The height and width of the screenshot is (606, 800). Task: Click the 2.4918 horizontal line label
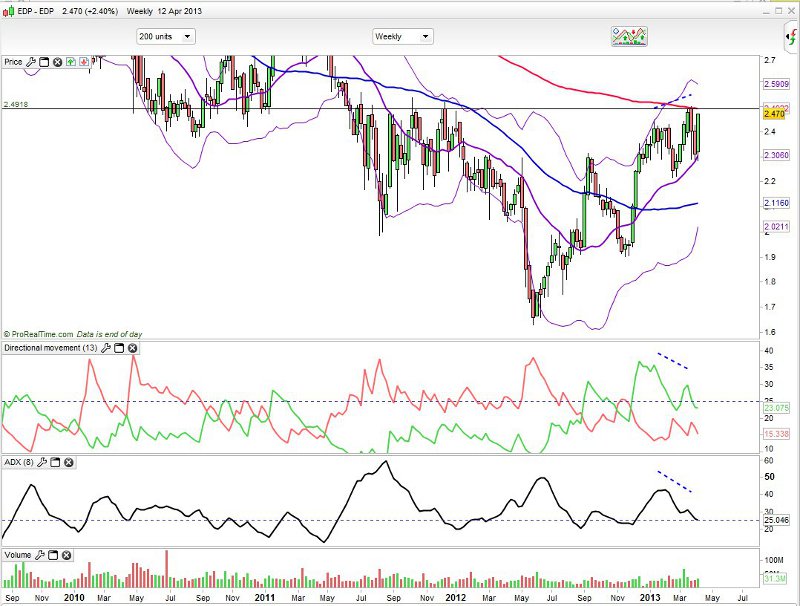(x=16, y=104)
